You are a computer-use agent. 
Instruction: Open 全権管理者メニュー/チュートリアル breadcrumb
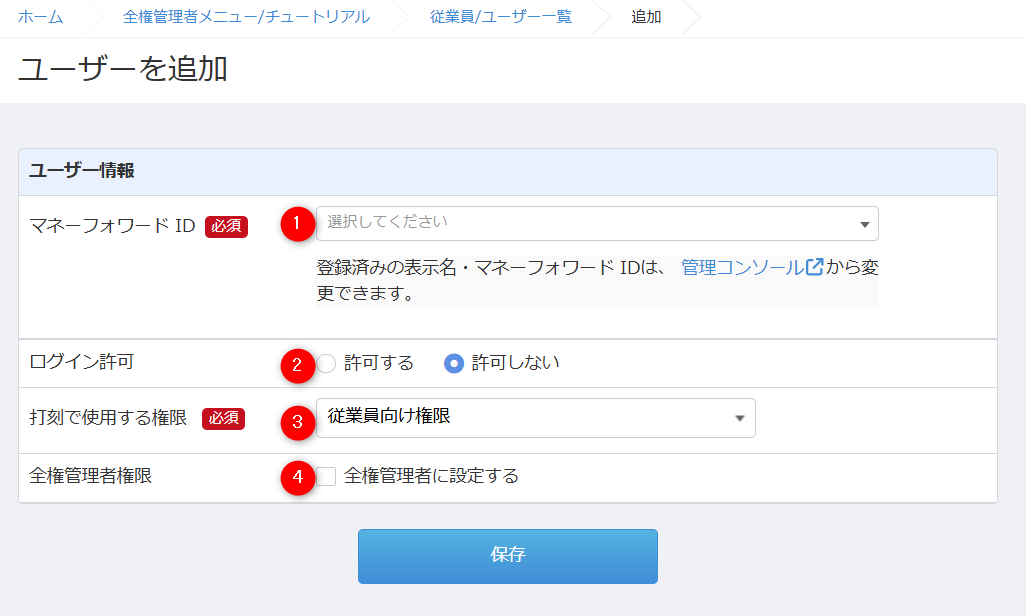click(245, 17)
